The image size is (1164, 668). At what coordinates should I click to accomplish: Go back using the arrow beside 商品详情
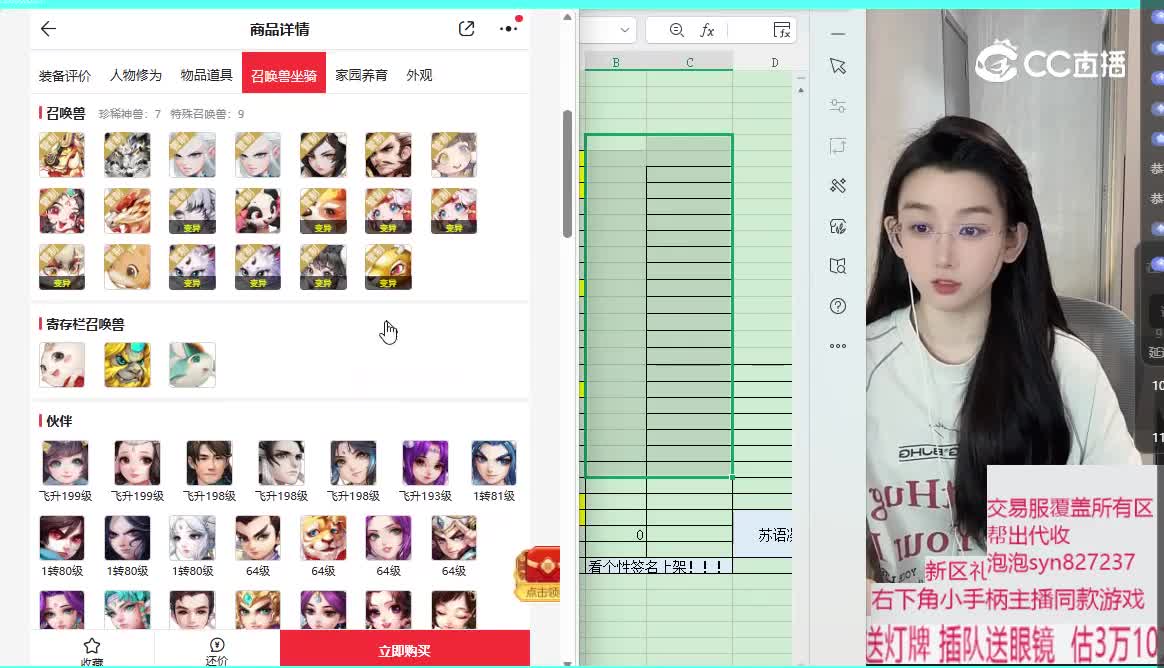click(48, 29)
